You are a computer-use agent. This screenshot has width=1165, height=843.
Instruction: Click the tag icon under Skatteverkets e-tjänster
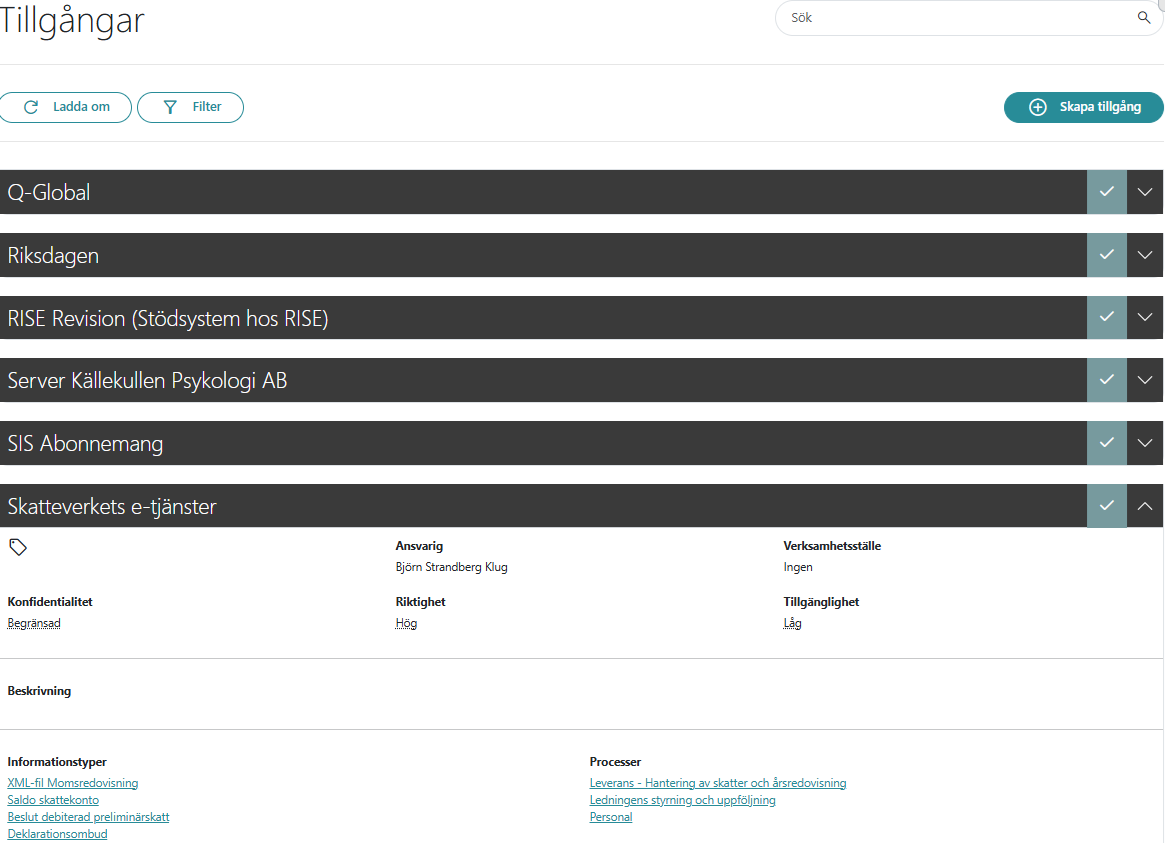[18, 547]
